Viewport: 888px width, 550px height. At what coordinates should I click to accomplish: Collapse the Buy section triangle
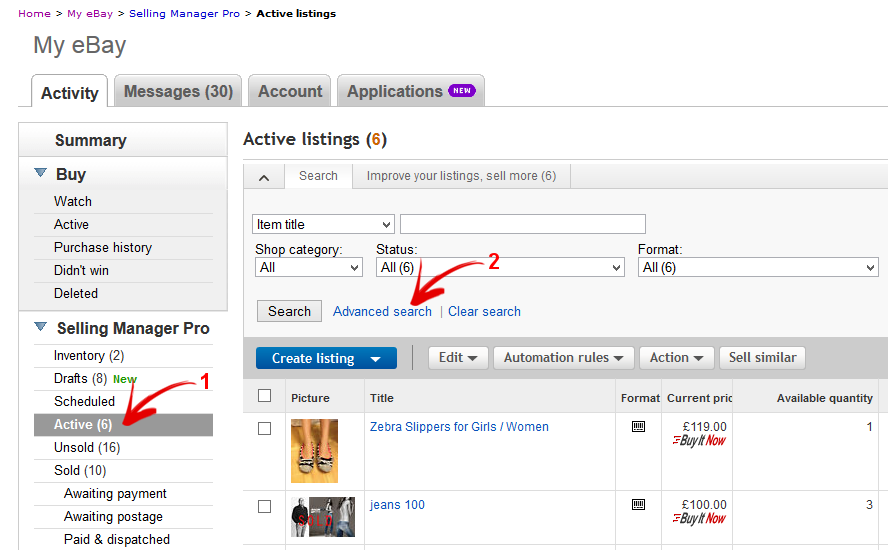coord(41,173)
